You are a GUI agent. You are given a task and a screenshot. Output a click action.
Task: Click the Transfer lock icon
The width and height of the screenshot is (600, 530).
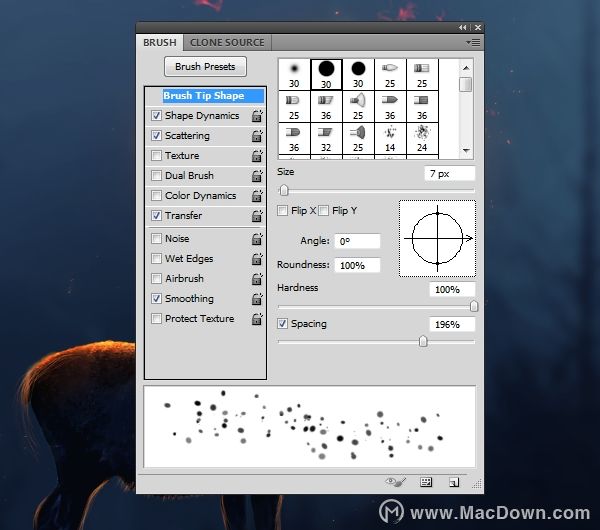pyautogui.click(x=257, y=216)
